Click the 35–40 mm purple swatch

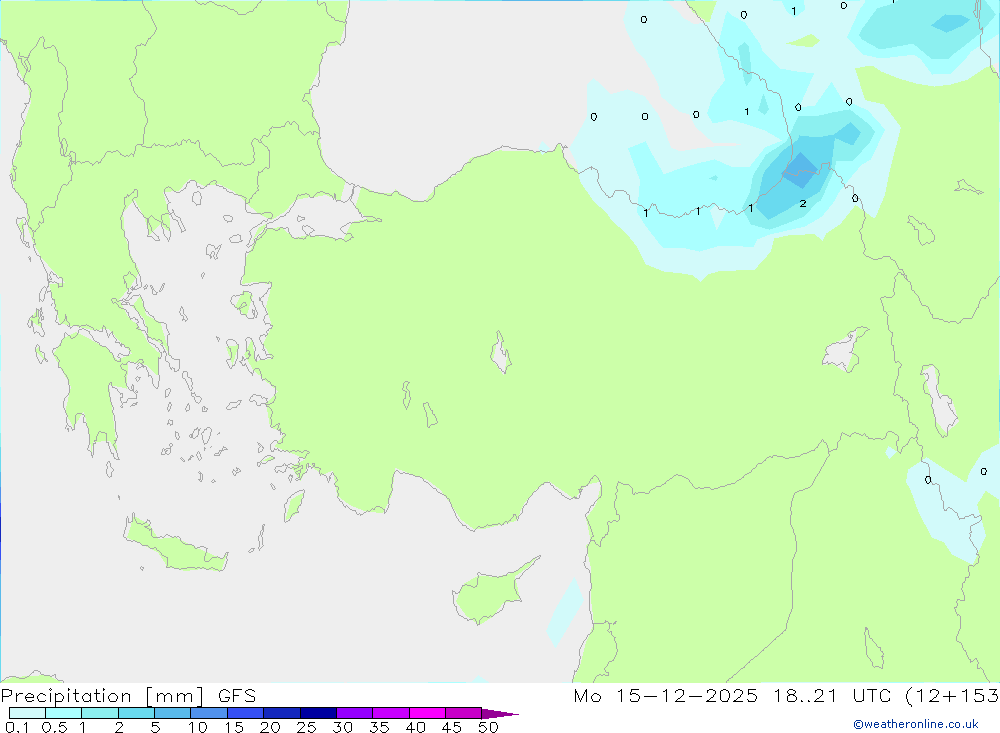pos(391,713)
